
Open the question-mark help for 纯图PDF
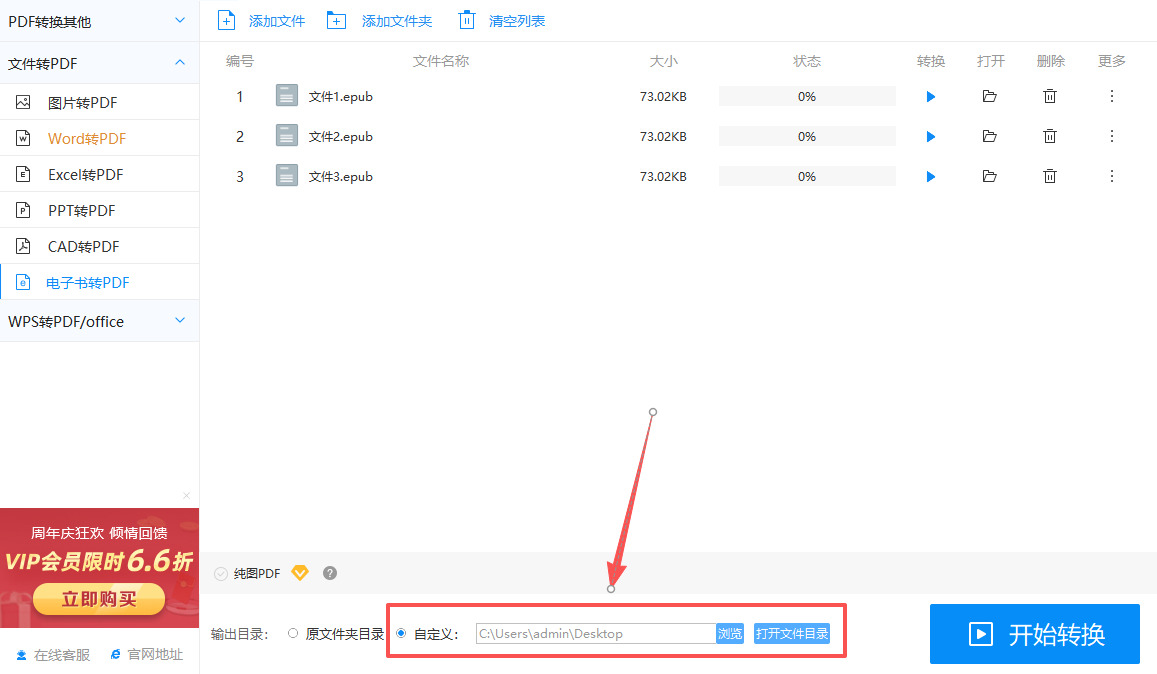(330, 573)
